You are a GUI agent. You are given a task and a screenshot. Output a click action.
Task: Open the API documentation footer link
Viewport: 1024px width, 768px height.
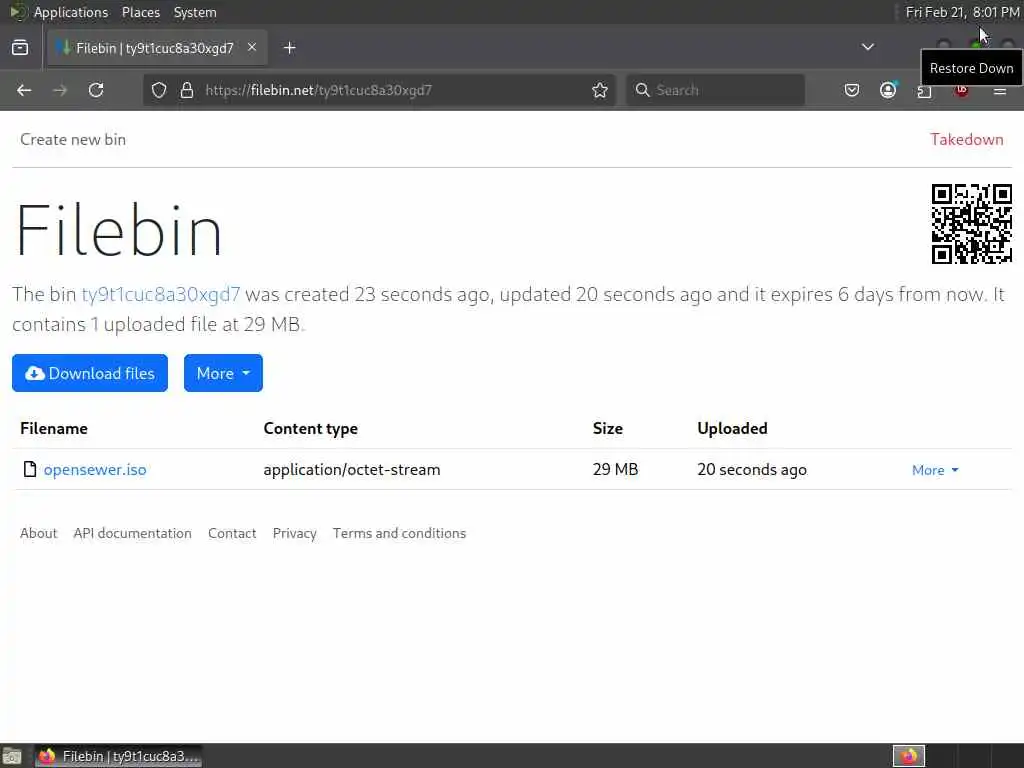pos(133,533)
